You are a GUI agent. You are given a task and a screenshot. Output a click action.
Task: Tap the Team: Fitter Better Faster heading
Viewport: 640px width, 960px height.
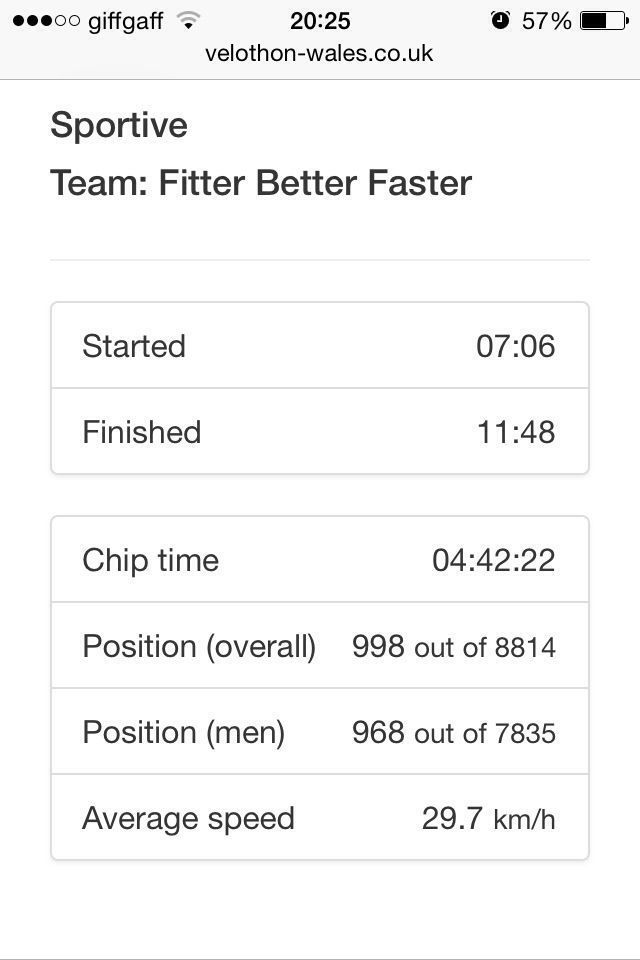pos(261,183)
